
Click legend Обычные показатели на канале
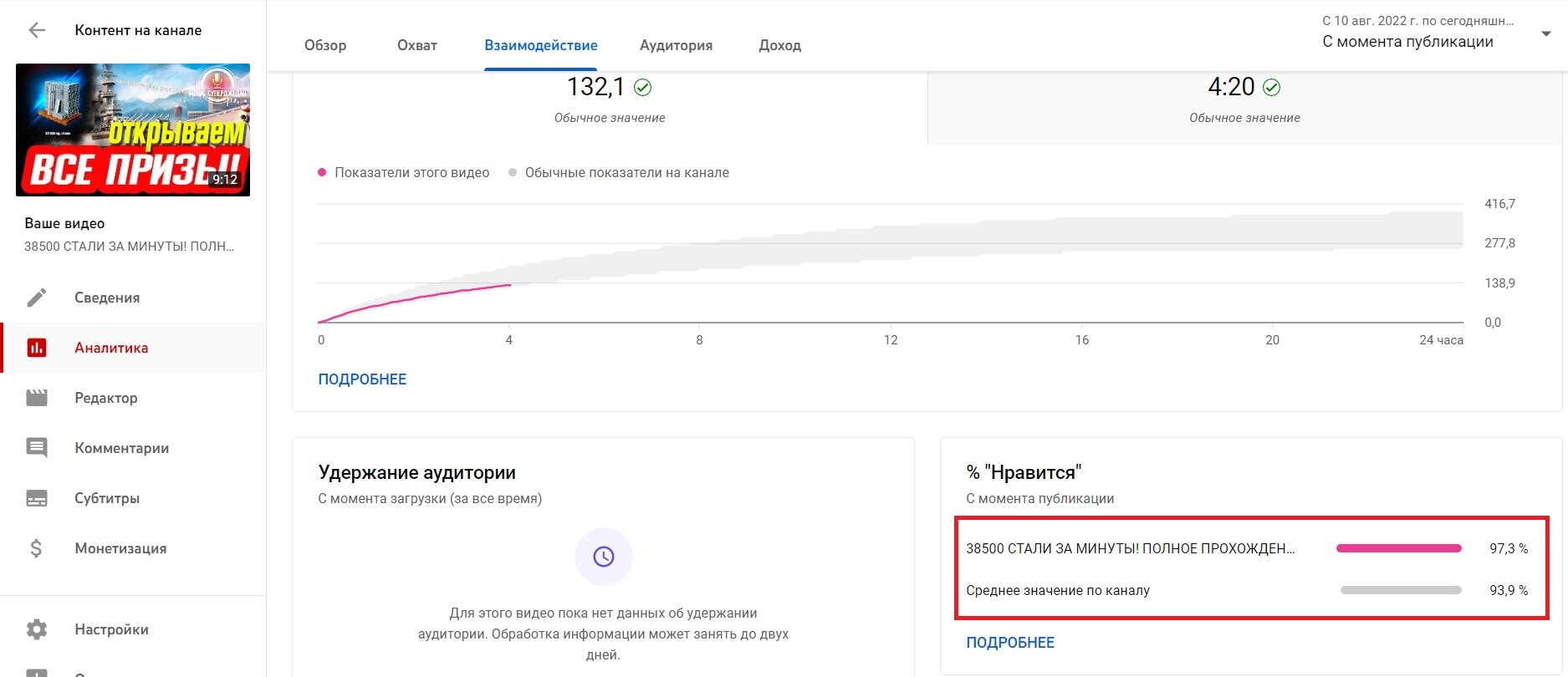coord(618,172)
